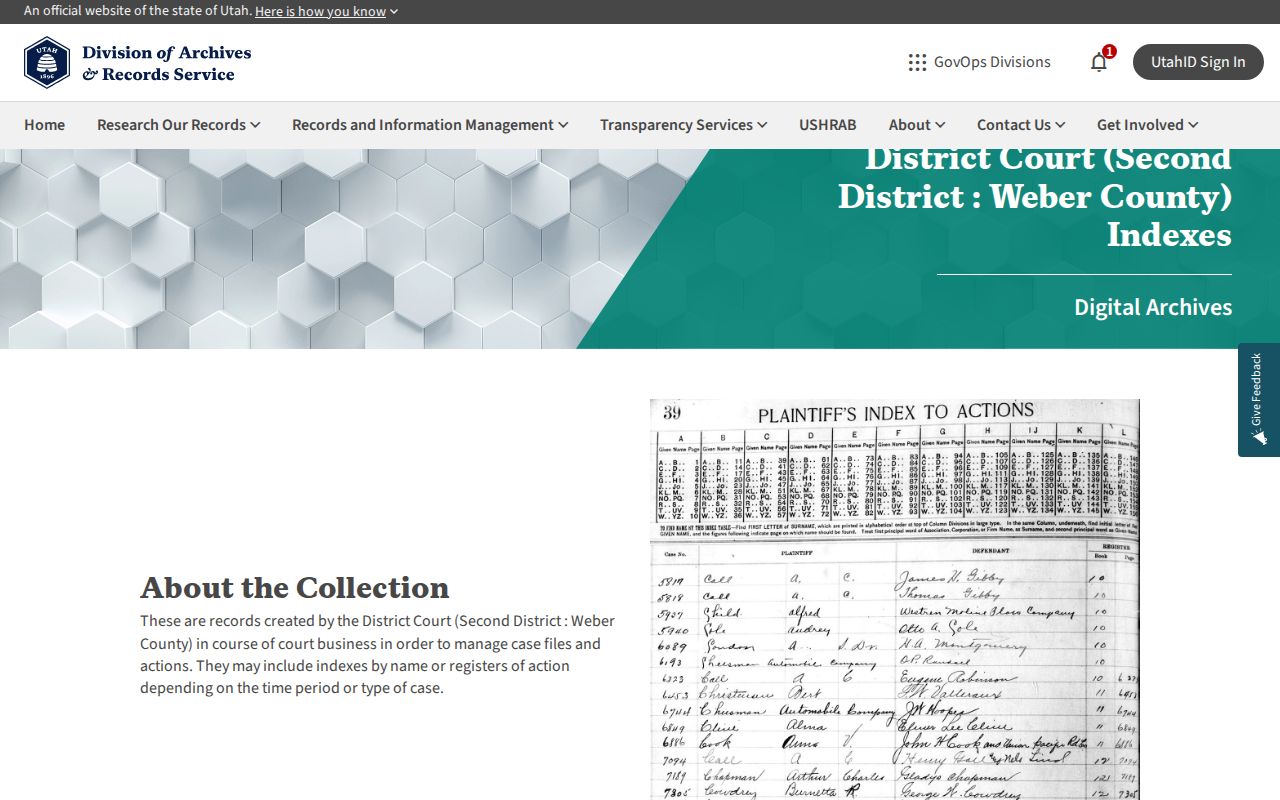The image size is (1280, 800).
Task: Expand the Get Involved menu
Action: point(1148,125)
